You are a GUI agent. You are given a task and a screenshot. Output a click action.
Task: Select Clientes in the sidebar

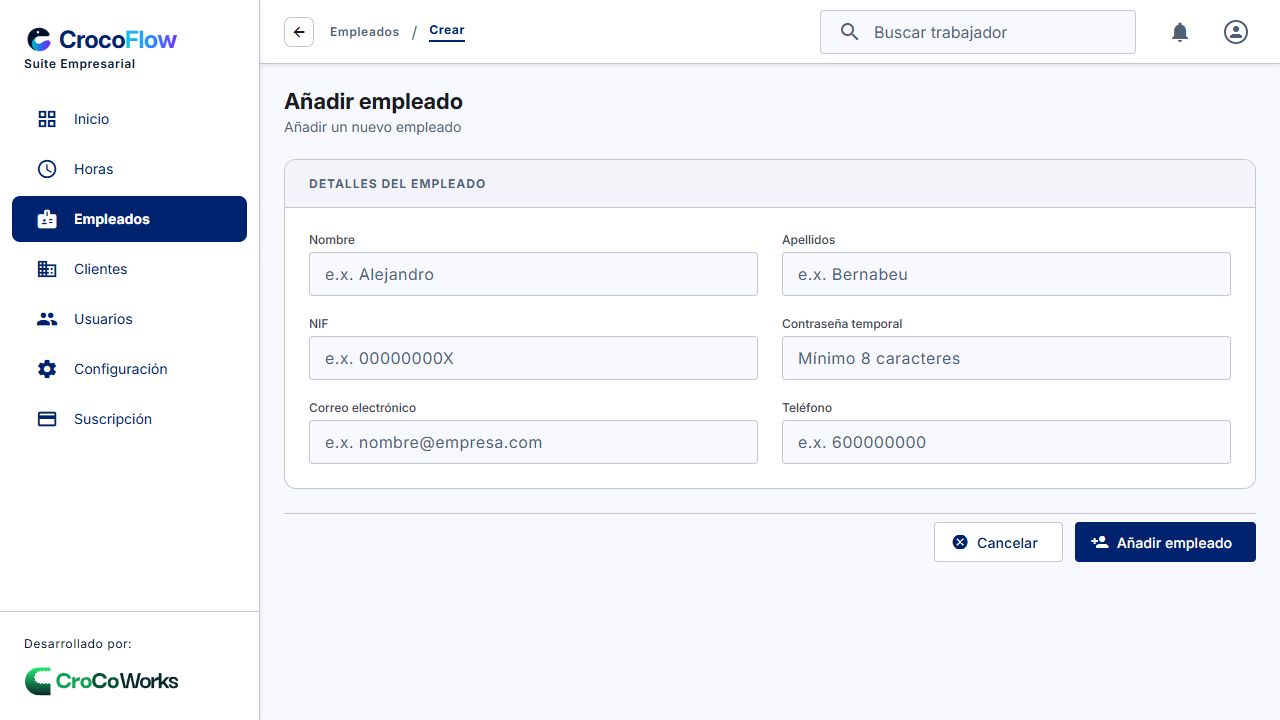129,269
